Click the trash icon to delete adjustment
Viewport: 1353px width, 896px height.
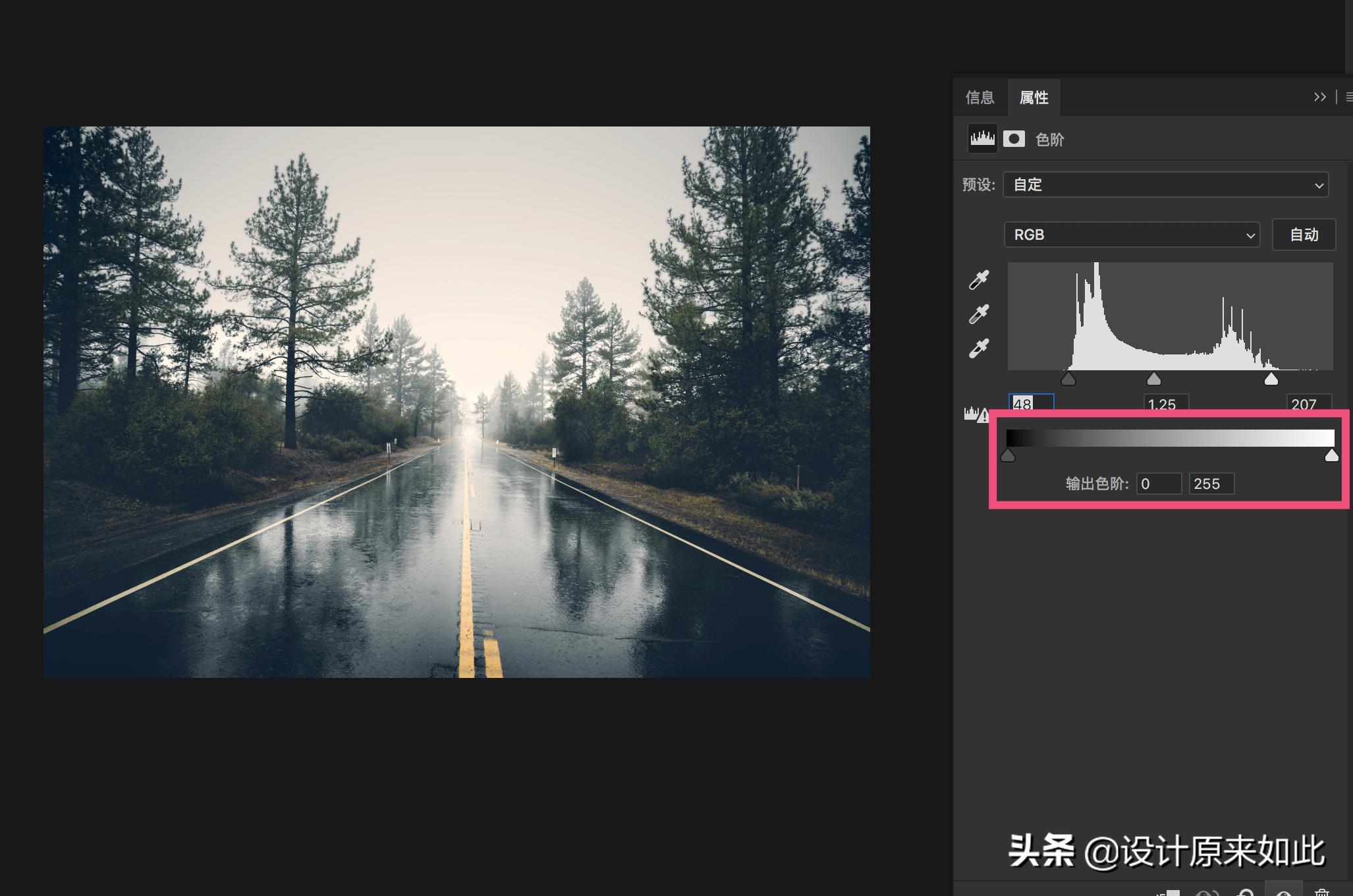[1321, 891]
